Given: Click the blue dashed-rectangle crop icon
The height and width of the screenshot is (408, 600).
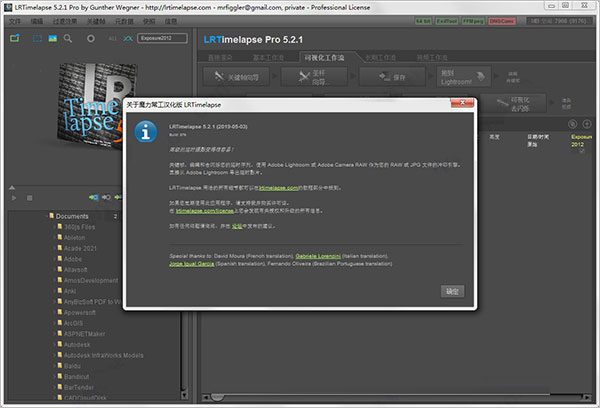Looking at the screenshot, I should click(x=37, y=38).
